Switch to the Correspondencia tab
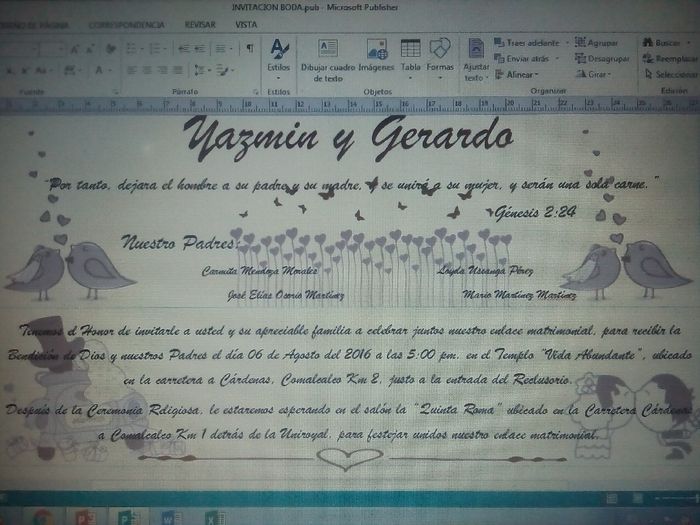Screen dimensions: 700x525 [x=127, y=25]
